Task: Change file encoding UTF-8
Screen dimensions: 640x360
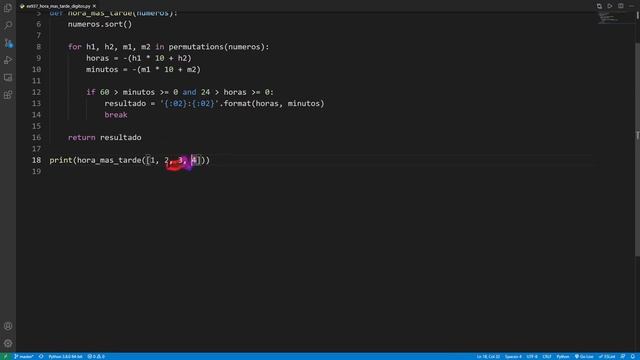Action: [532, 356]
